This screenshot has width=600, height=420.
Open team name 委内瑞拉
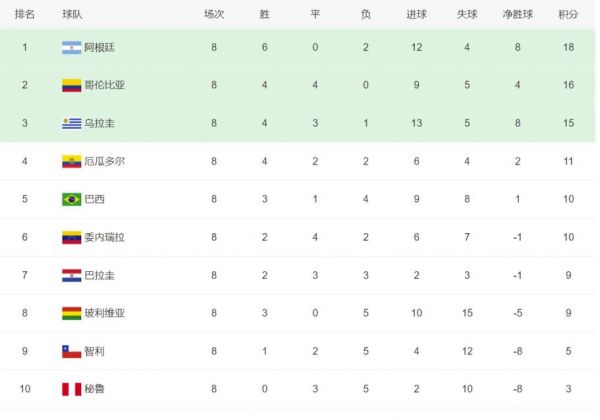[104, 237]
